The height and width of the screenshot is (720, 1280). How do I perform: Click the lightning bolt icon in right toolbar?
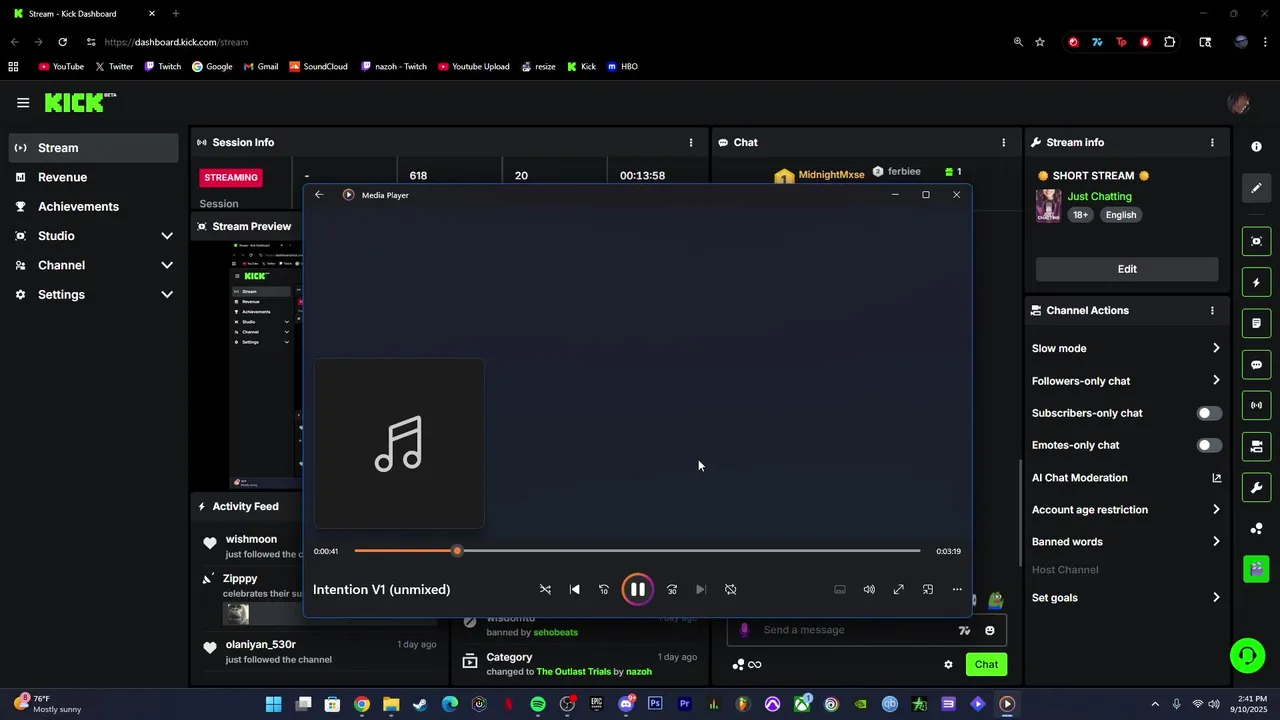pyautogui.click(x=1257, y=283)
